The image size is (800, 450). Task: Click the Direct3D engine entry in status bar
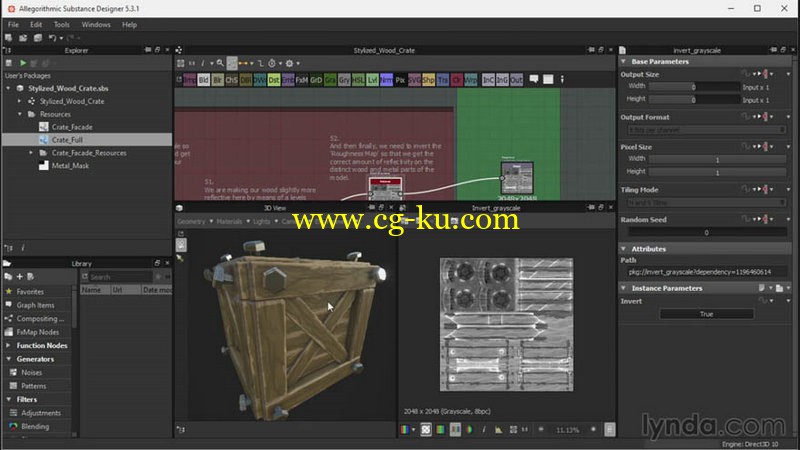pos(749,444)
